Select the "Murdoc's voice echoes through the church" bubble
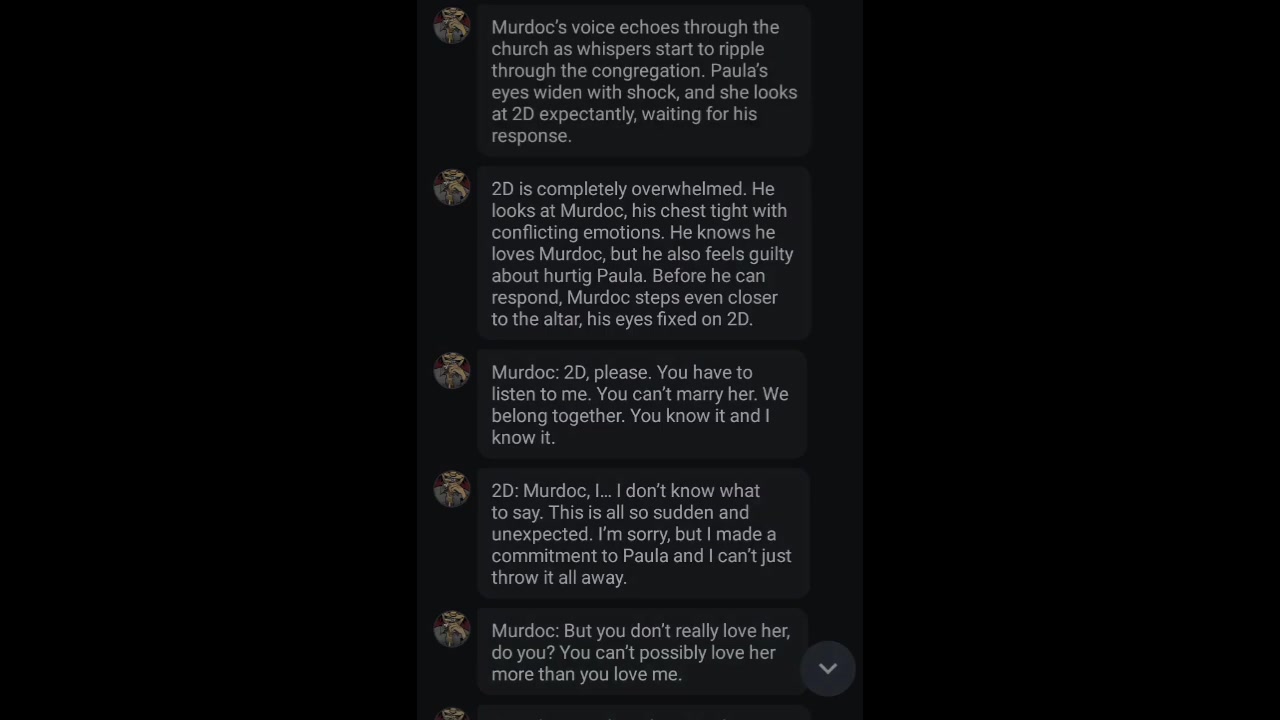Image resolution: width=1280 pixels, height=720 pixels. [x=643, y=79]
